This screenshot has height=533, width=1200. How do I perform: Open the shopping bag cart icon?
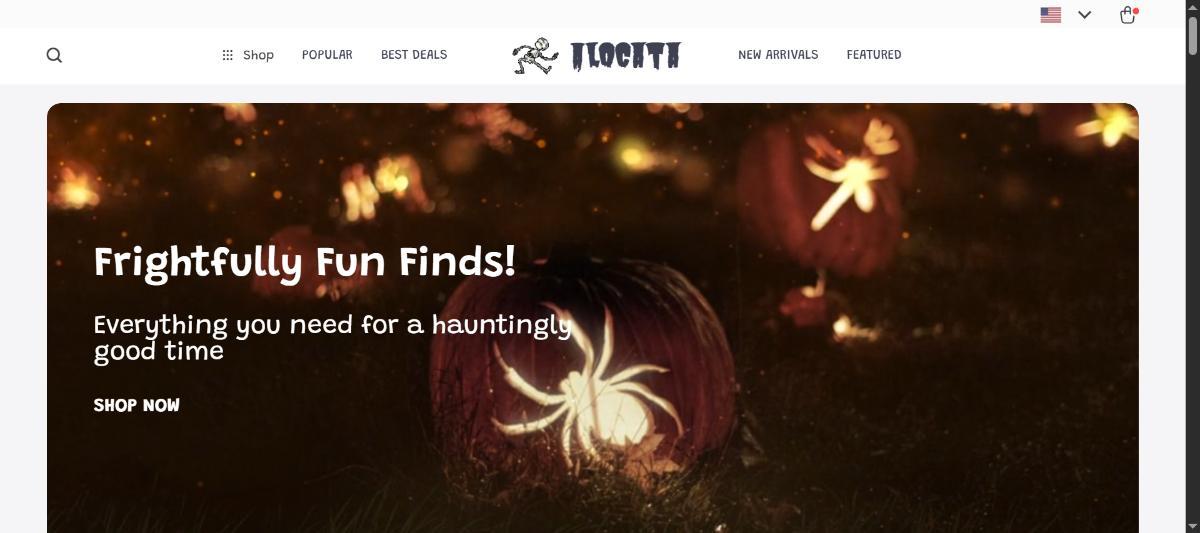coord(1128,15)
